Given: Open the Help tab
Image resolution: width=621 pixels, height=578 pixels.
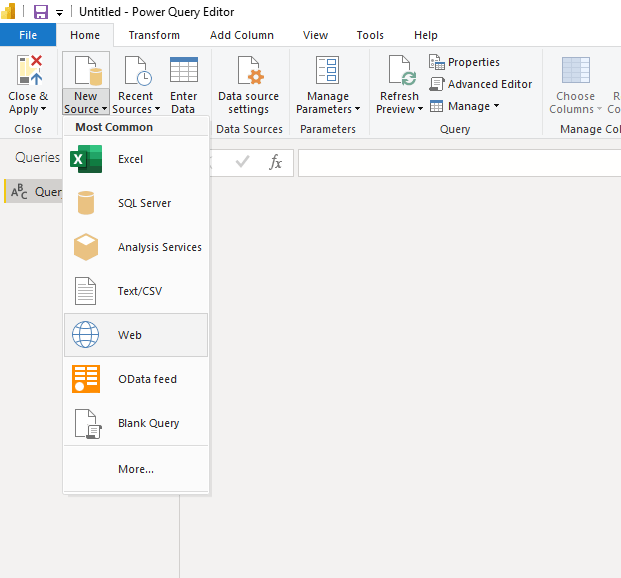Looking at the screenshot, I should tap(426, 35).
